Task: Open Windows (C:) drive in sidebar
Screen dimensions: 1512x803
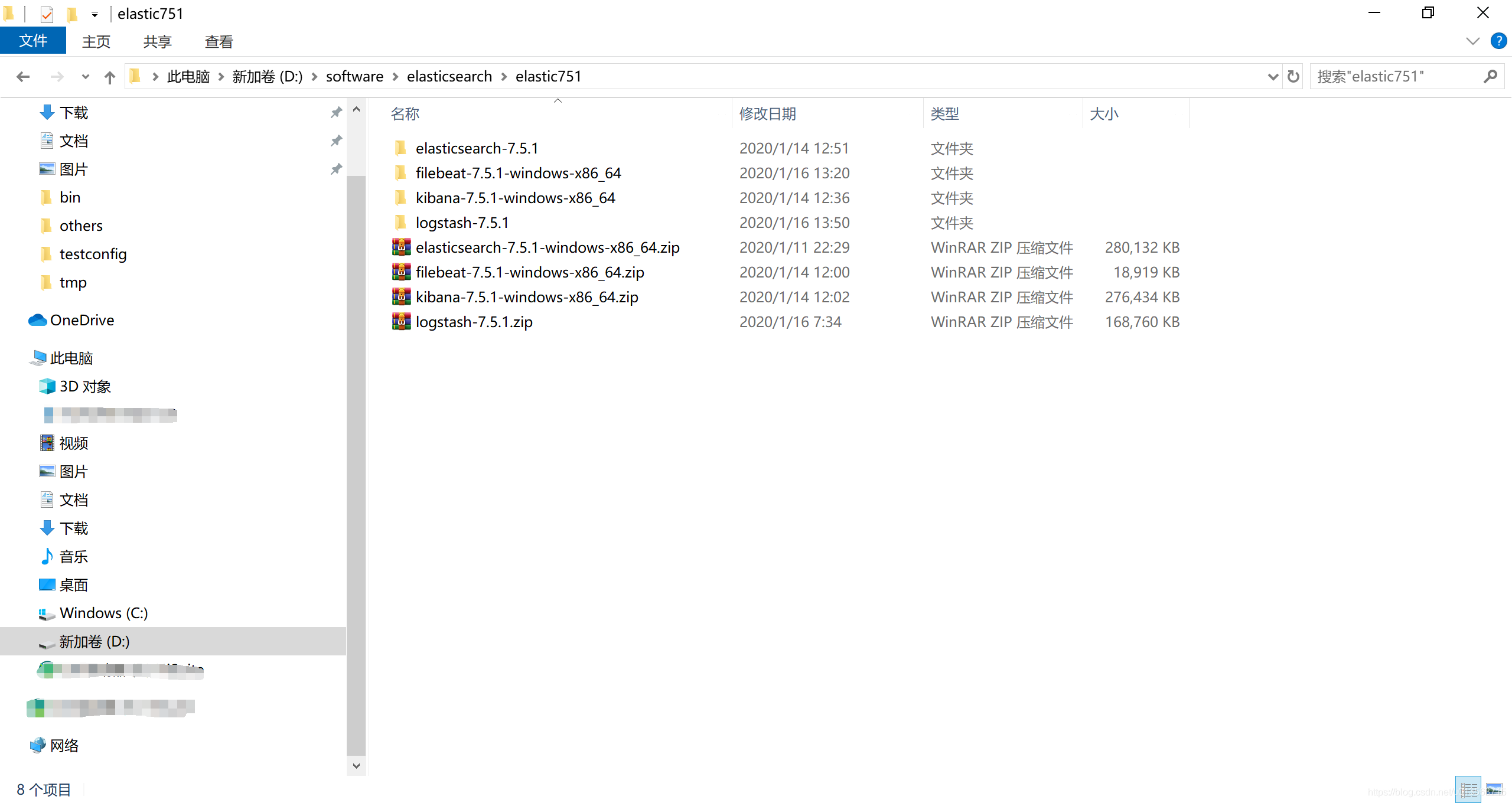Action: (103, 613)
